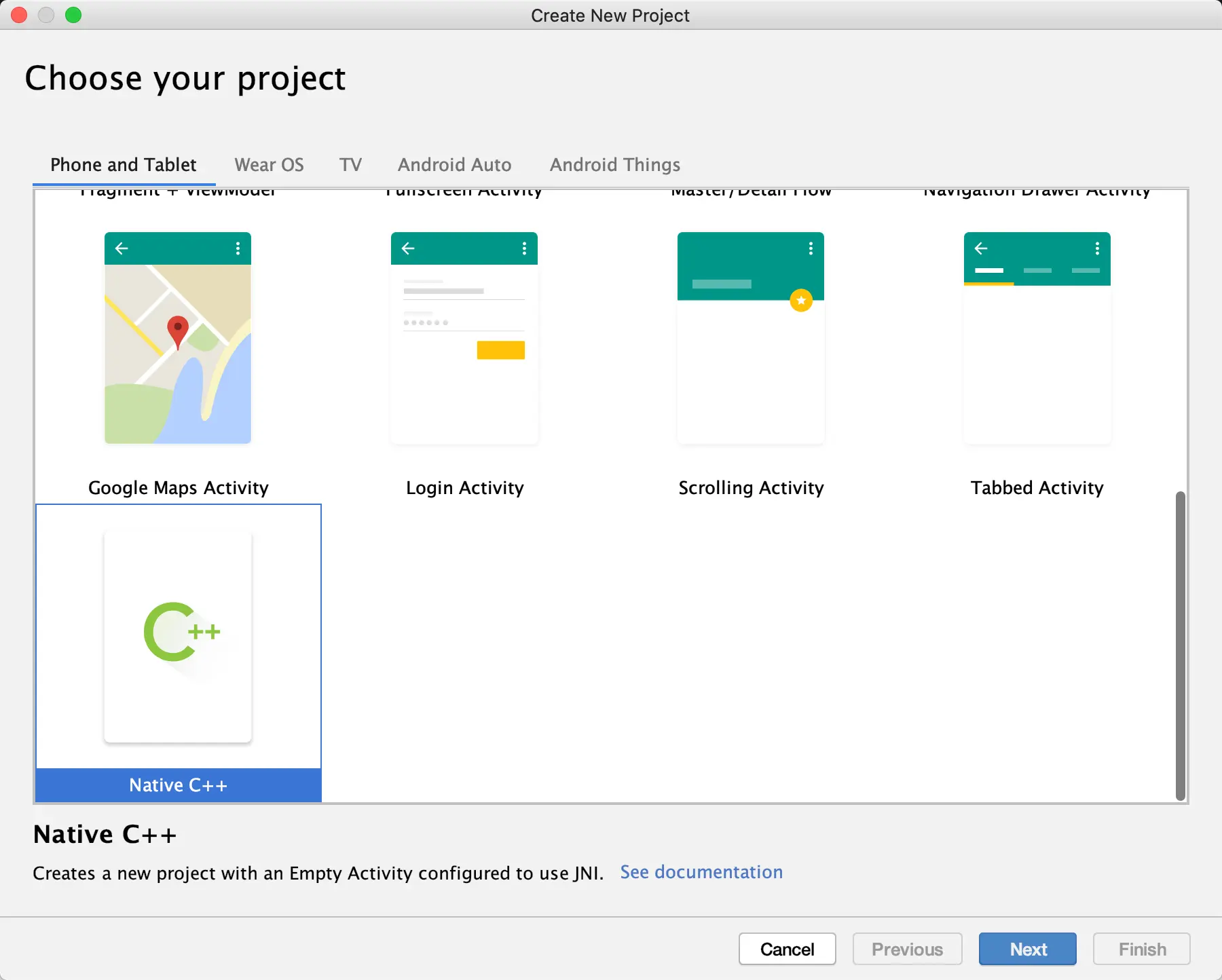Cancel the new project dialog
Viewport: 1222px width, 980px height.
click(788, 949)
